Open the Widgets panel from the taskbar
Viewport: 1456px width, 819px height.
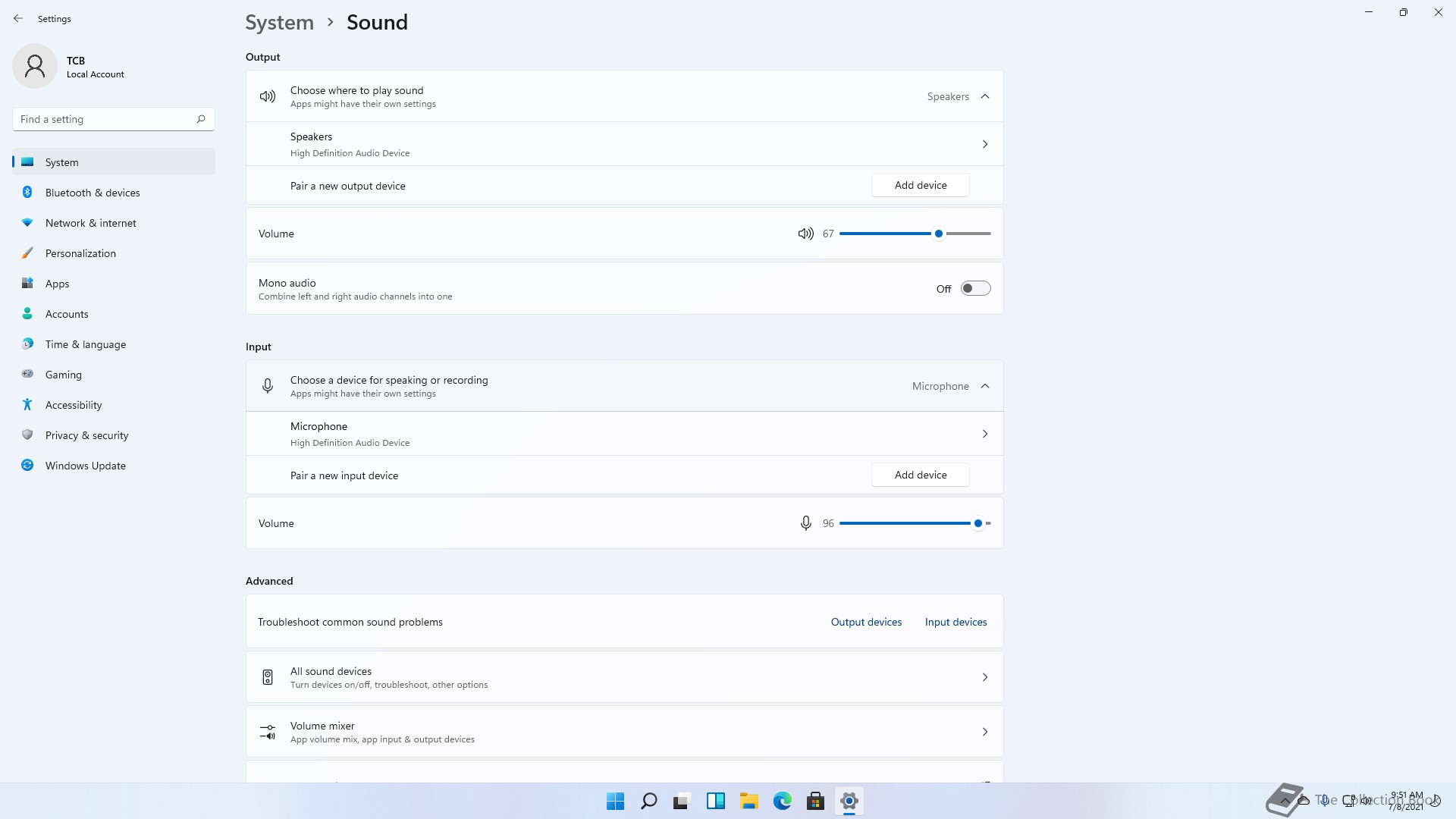[715, 801]
